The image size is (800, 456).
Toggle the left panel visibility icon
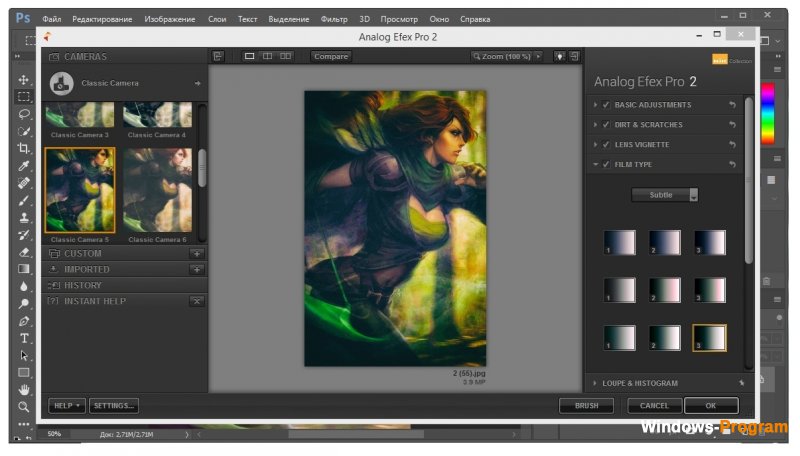[x=218, y=56]
